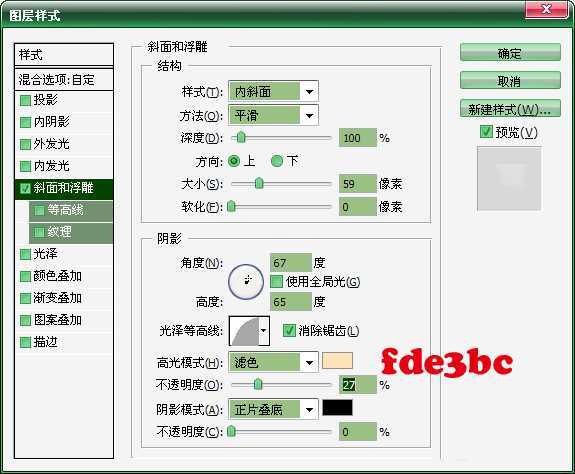Open the 方法 dropdown showing 平滑
This screenshot has width=575, height=474.
pyautogui.click(x=273, y=115)
